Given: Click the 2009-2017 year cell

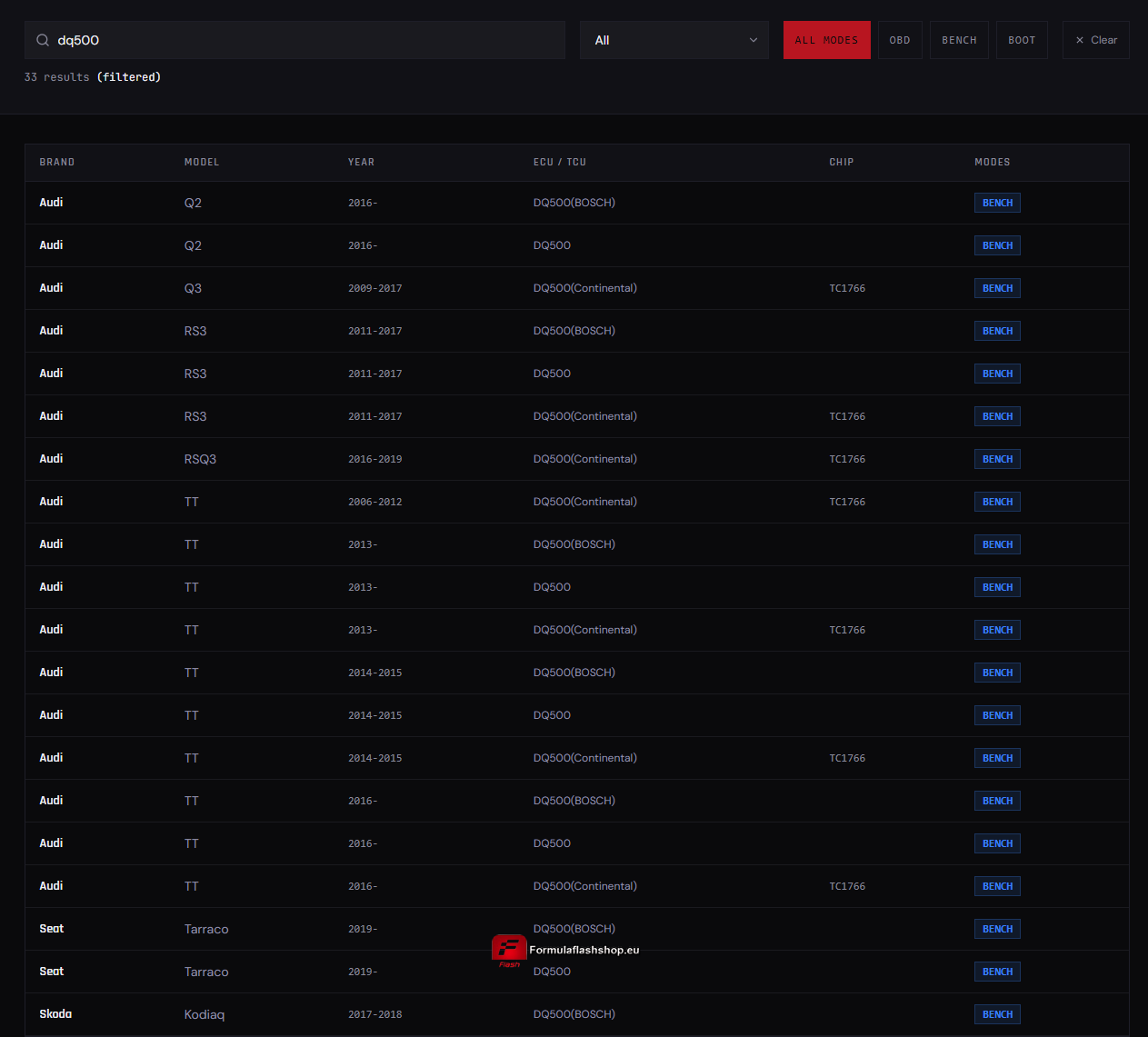Looking at the screenshot, I should (374, 288).
